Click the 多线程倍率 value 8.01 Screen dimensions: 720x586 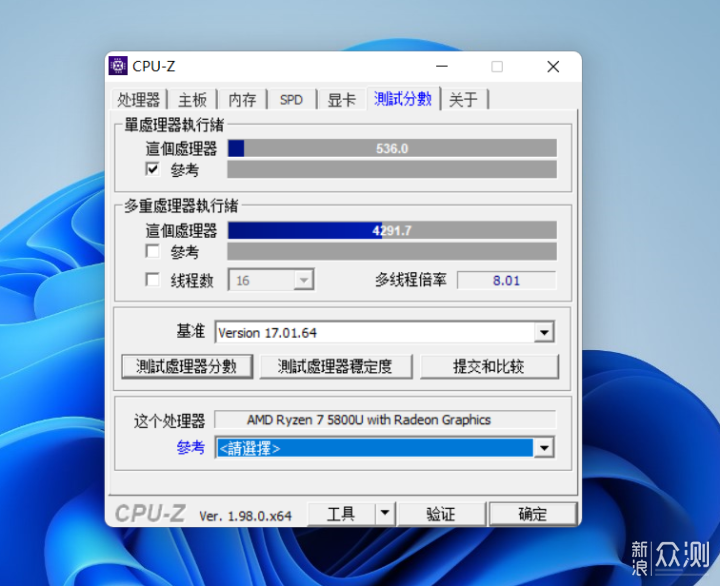(x=506, y=280)
